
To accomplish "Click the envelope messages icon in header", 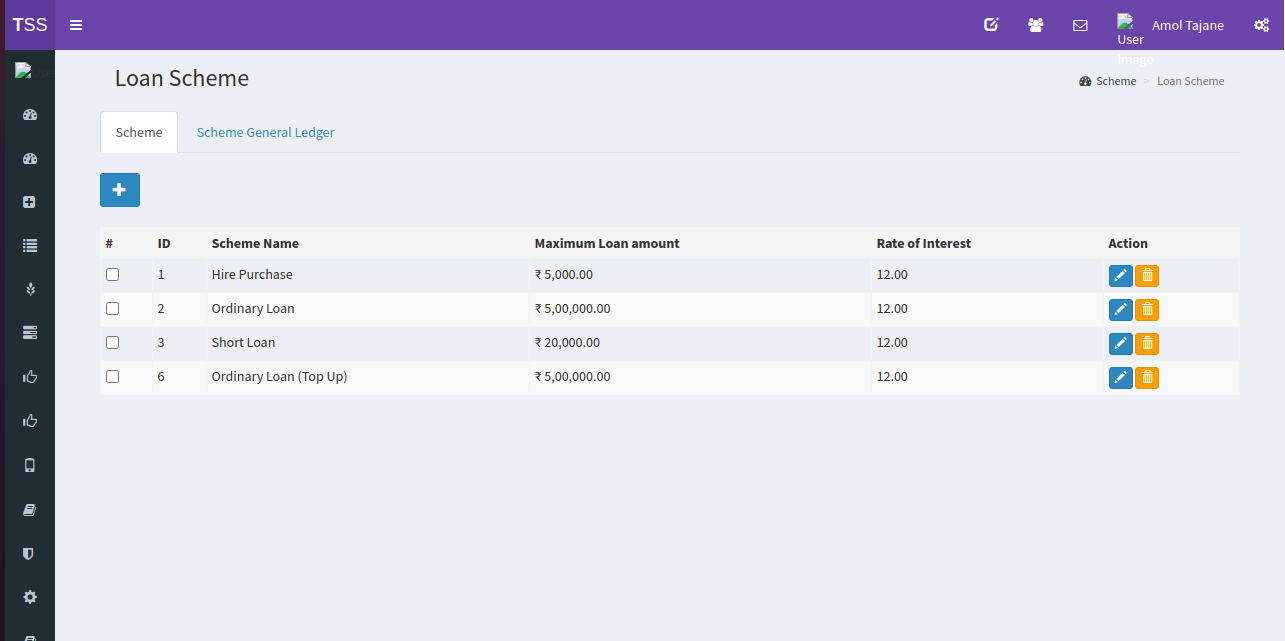I will point(1080,25).
